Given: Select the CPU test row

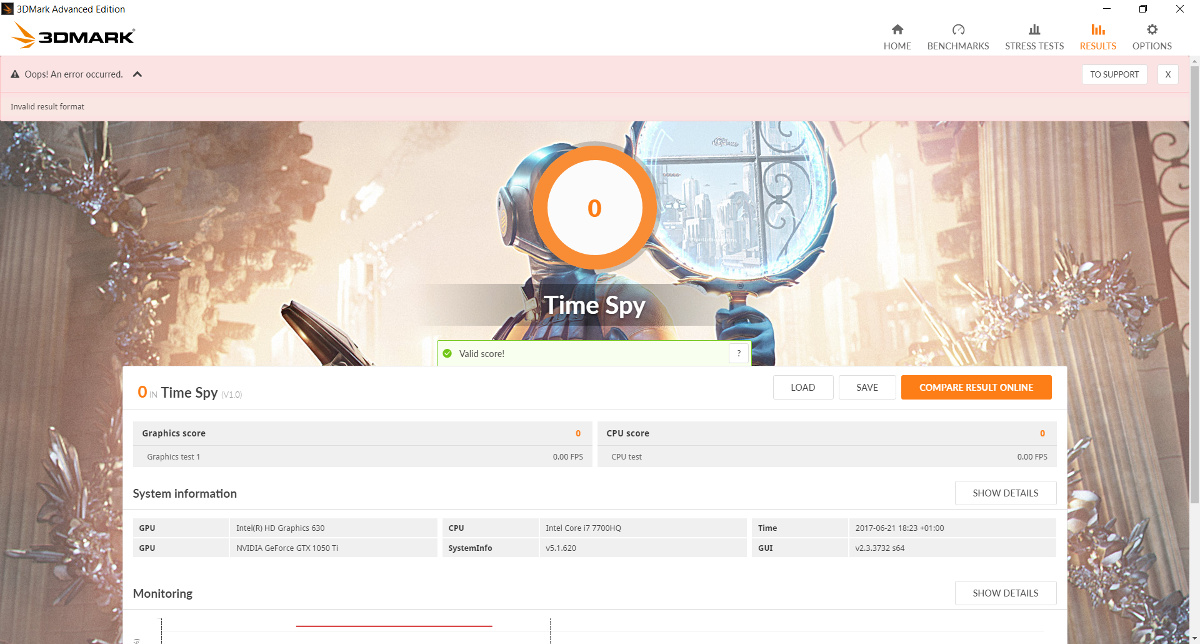Looking at the screenshot, I should click(826, 456).
